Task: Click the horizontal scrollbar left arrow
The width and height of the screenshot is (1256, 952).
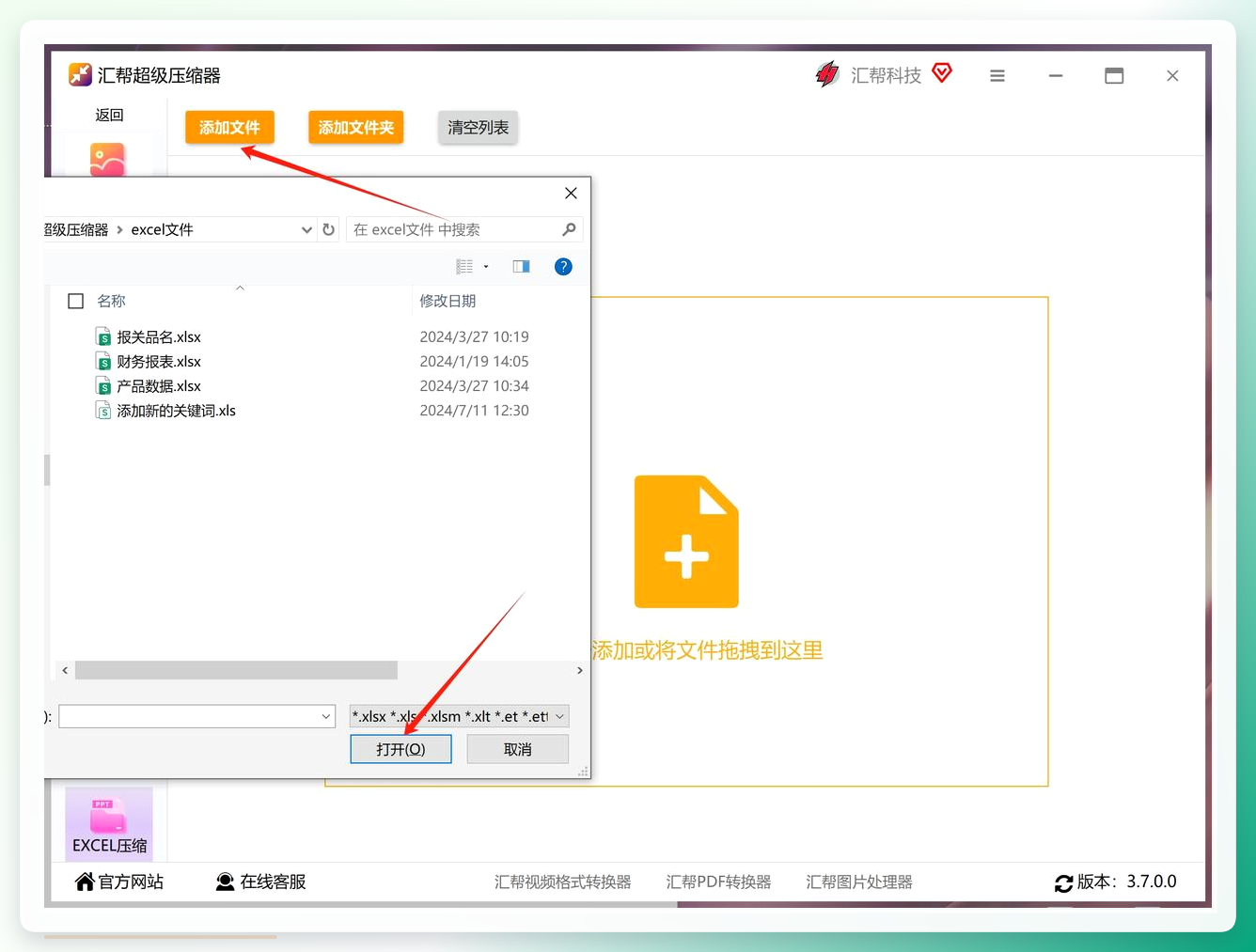Action: (x=65, y=670)
